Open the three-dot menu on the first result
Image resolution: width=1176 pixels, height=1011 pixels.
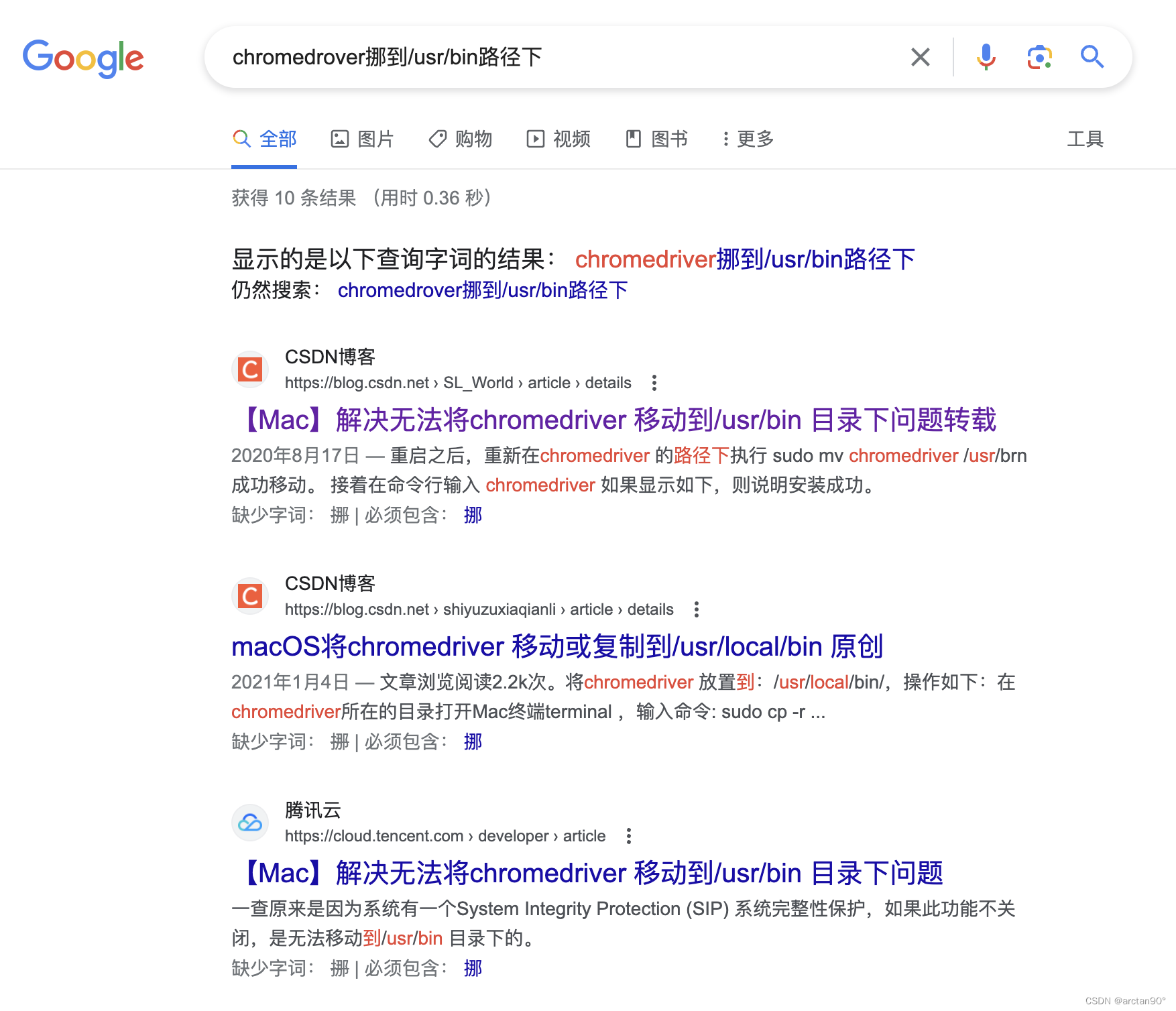click(x=654, y=382)
